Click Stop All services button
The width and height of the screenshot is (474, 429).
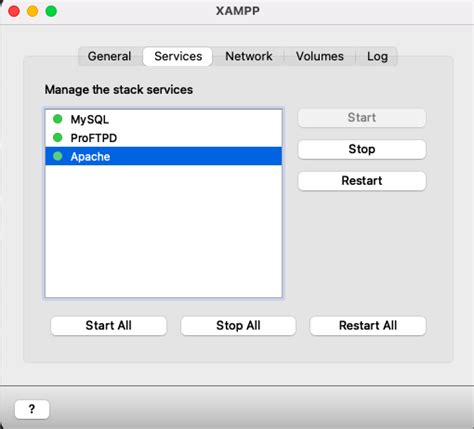click(x=238, y=326)
